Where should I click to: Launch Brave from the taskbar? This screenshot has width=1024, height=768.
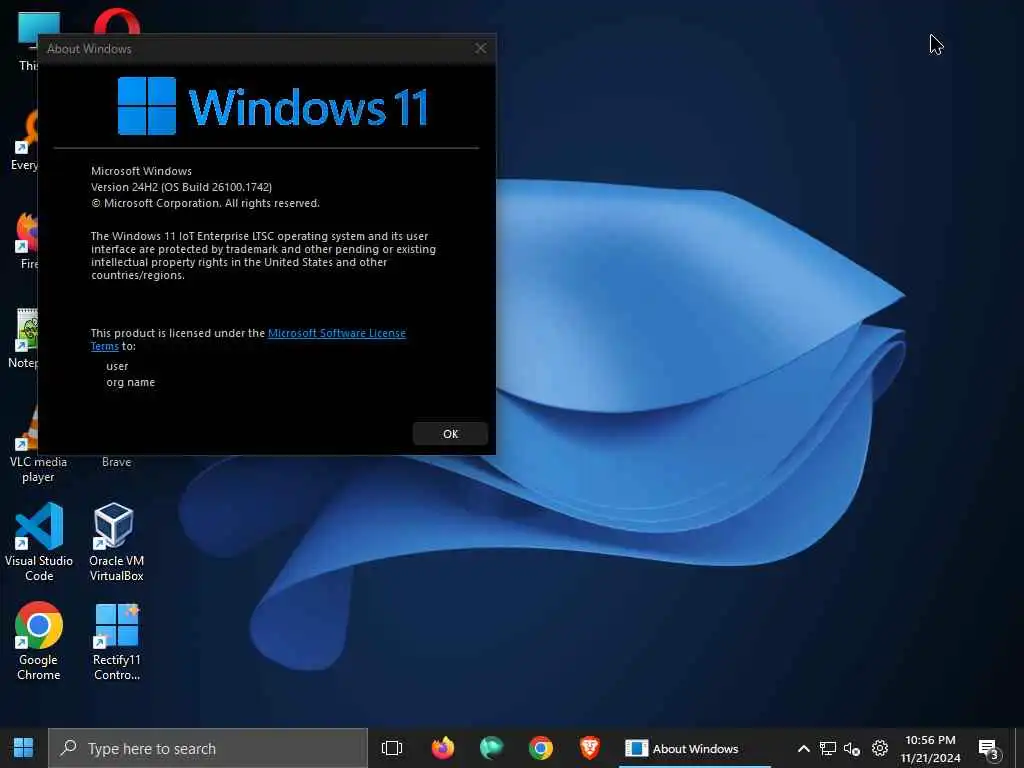590,748
